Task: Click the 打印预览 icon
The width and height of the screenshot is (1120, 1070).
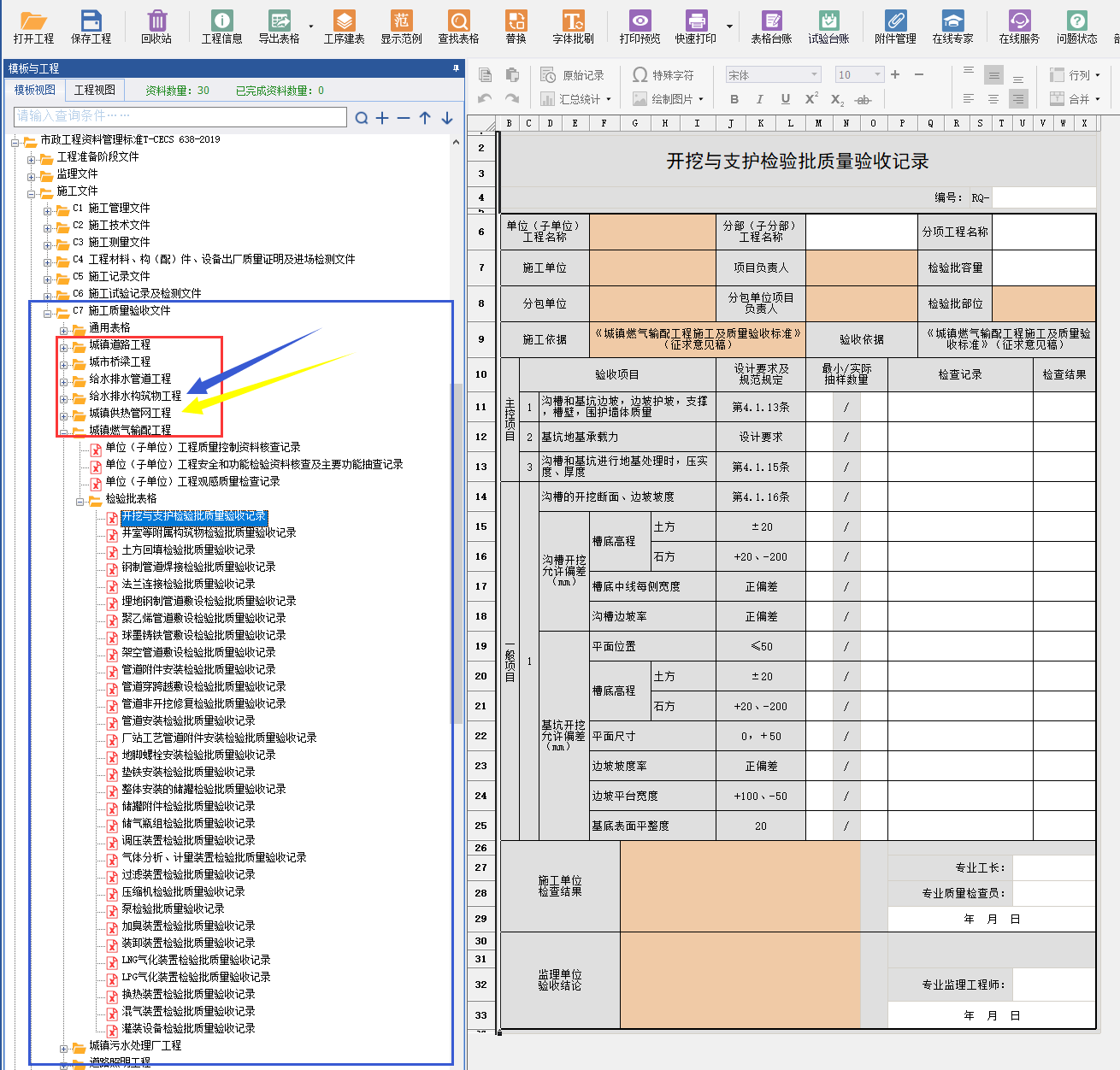Action: (x=640, y=26)
